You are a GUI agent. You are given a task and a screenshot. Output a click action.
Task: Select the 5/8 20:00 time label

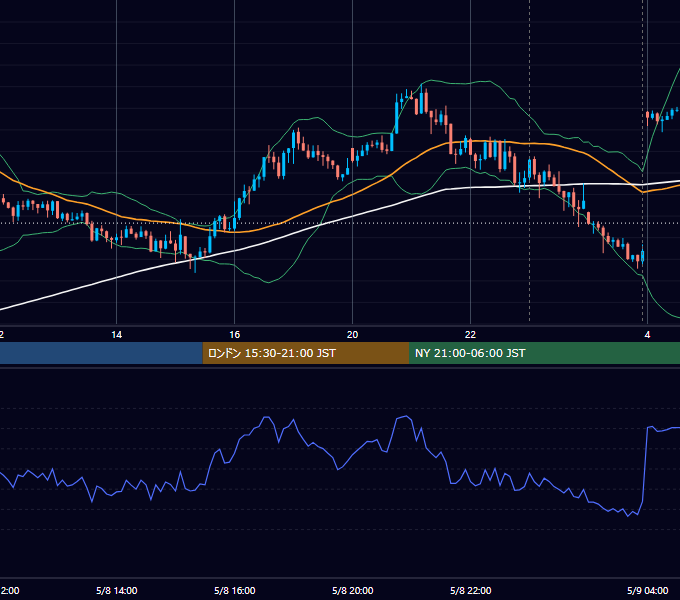353,590
